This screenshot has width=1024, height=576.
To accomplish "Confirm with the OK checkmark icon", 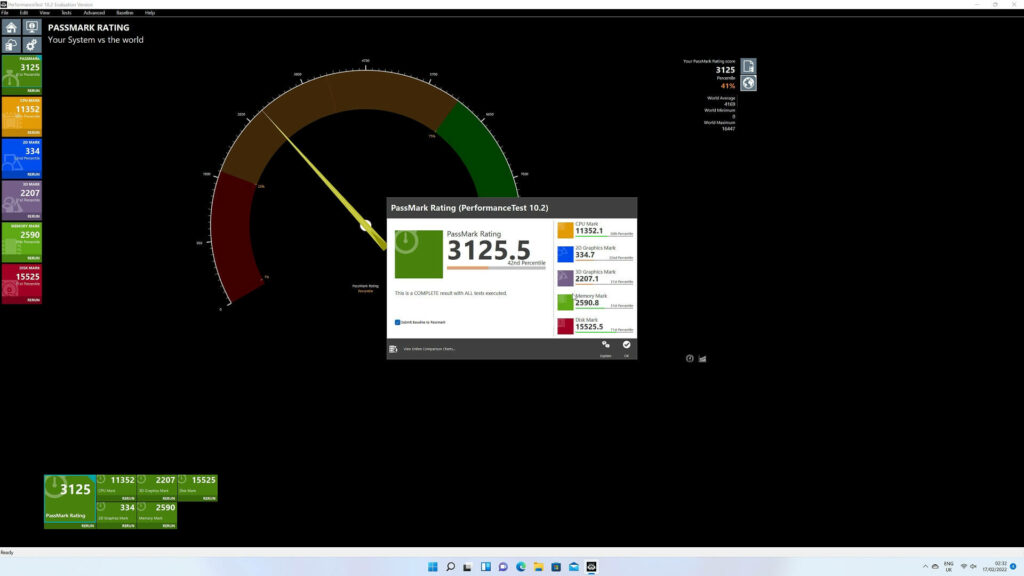I will (626, 345).
